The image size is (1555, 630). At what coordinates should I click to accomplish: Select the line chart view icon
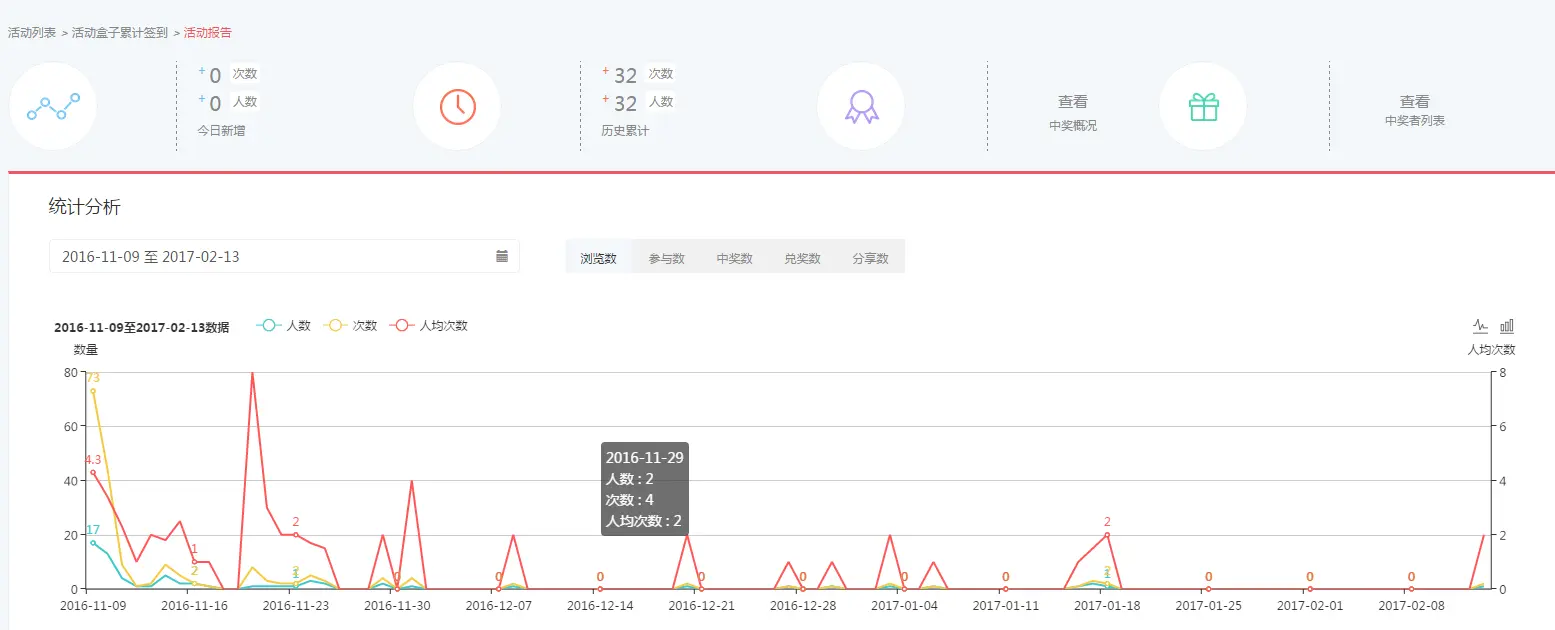(1478, 325)
